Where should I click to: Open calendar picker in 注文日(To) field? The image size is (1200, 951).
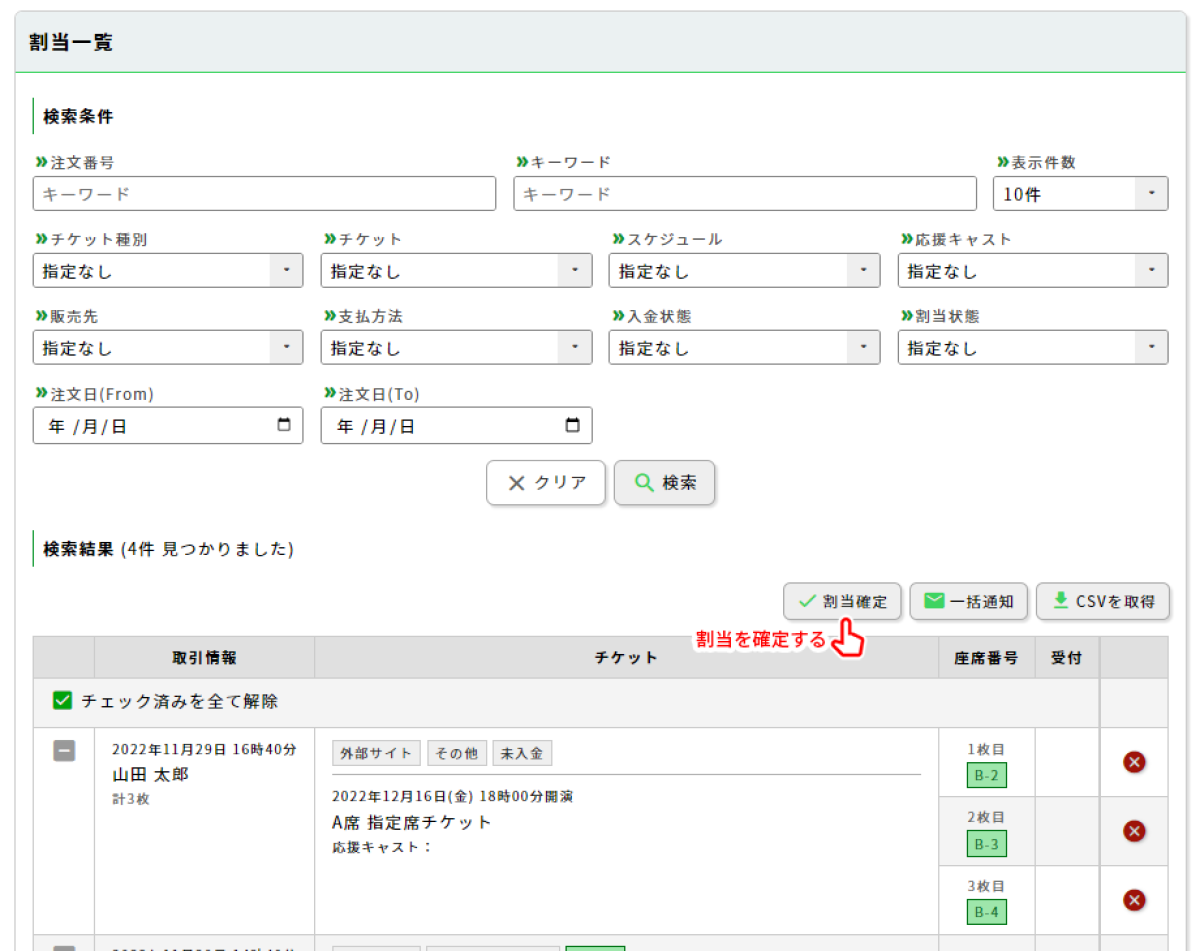(572, 425)
